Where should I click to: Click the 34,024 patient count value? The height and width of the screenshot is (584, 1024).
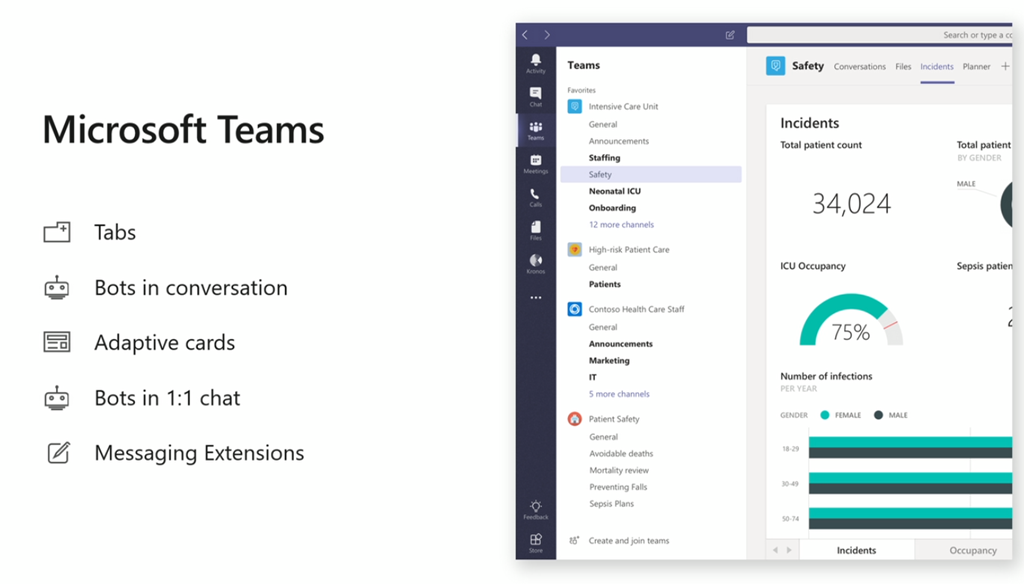point(851,204)
